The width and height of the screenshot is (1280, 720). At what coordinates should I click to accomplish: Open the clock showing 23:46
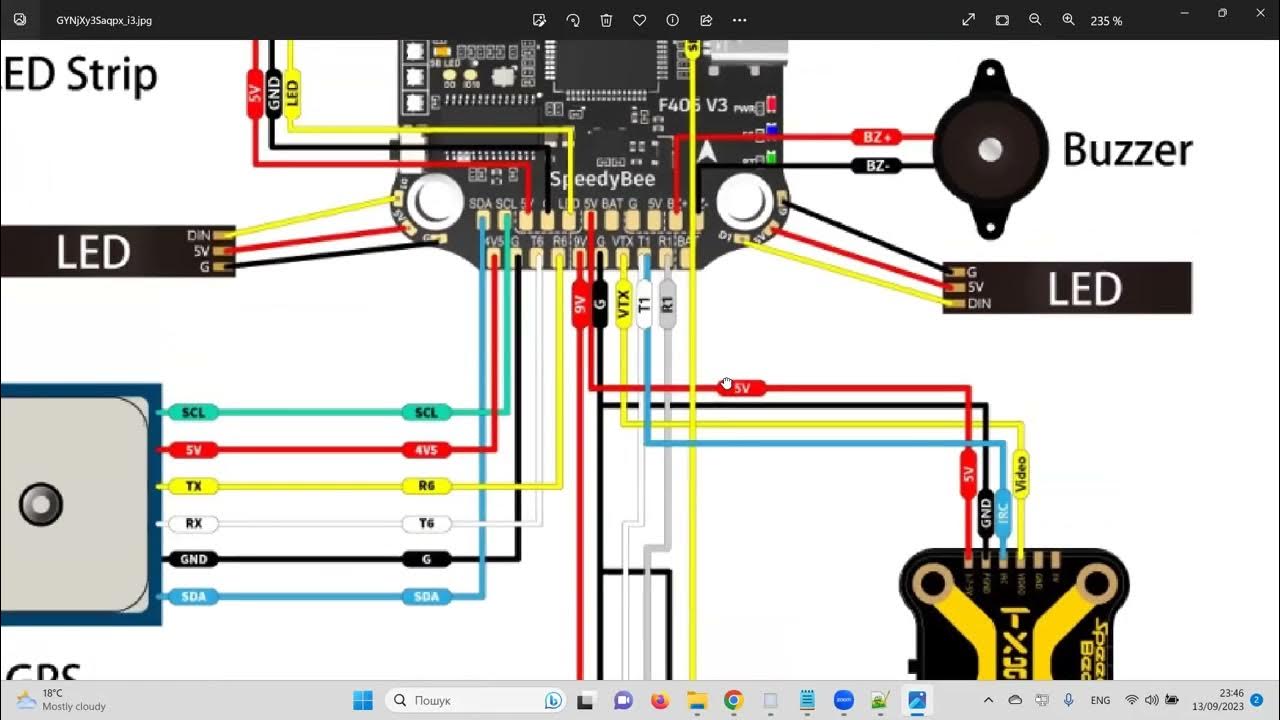point(1218,700)
